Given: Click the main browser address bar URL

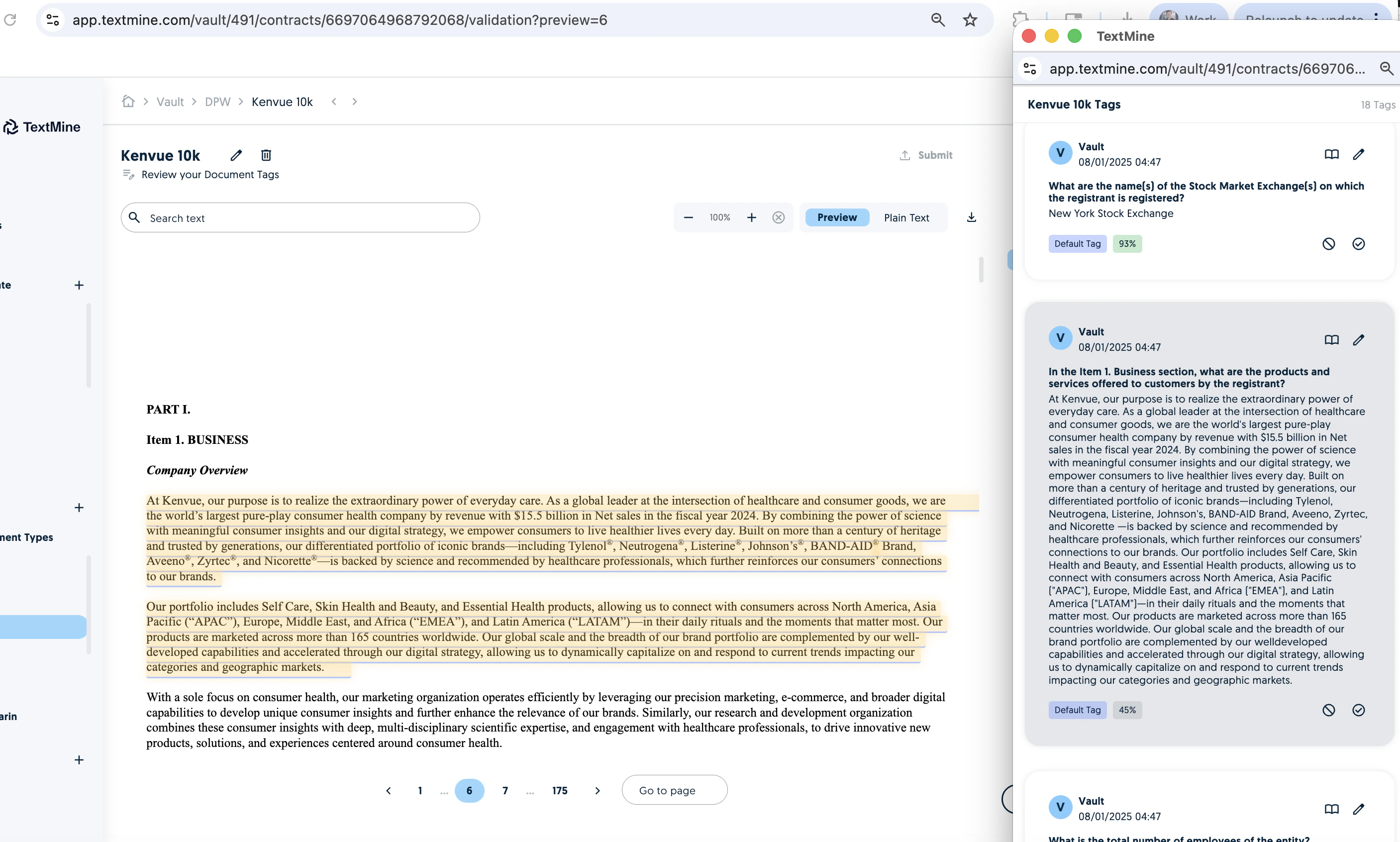Looking at the screenshot, I should coord(340,20).
